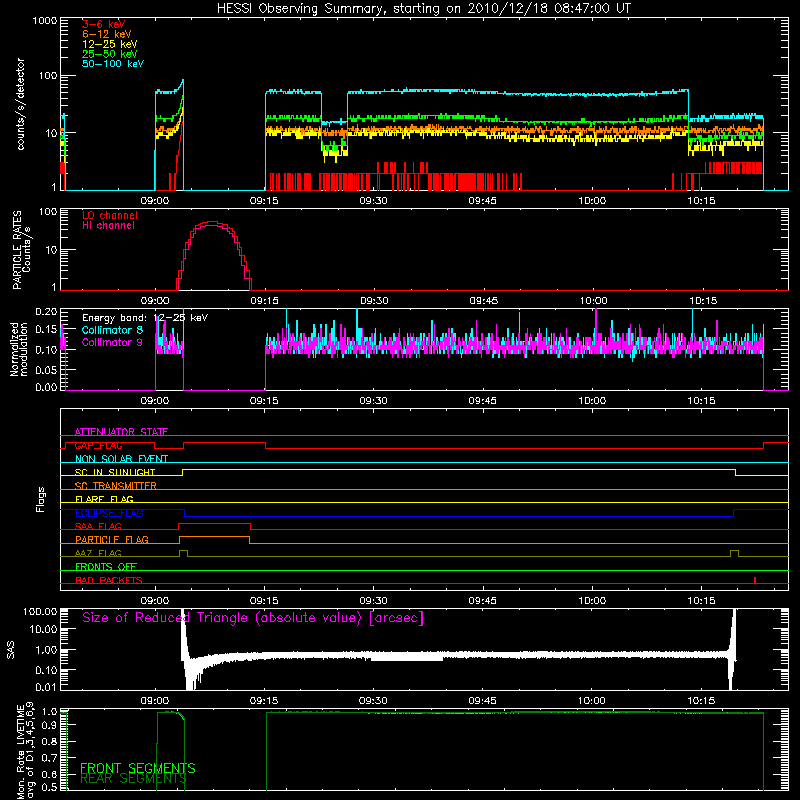The height and width of the screenshot is (800, 800).
Task: Click the 100.00 tick on SAS axis
Action: click(x=40, y=611)
